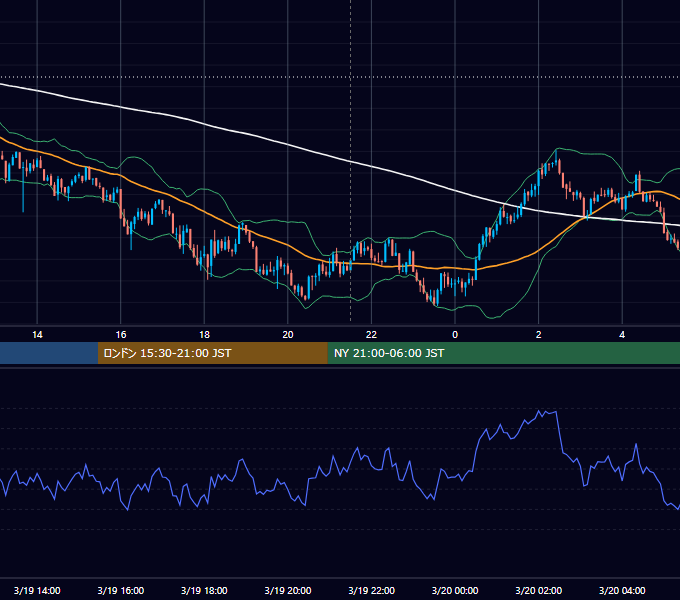Image resolution: width=680 pixels, height=600 pixels.
Task: Click the 18 hour label on price chart axis
Action: [204, 335]
